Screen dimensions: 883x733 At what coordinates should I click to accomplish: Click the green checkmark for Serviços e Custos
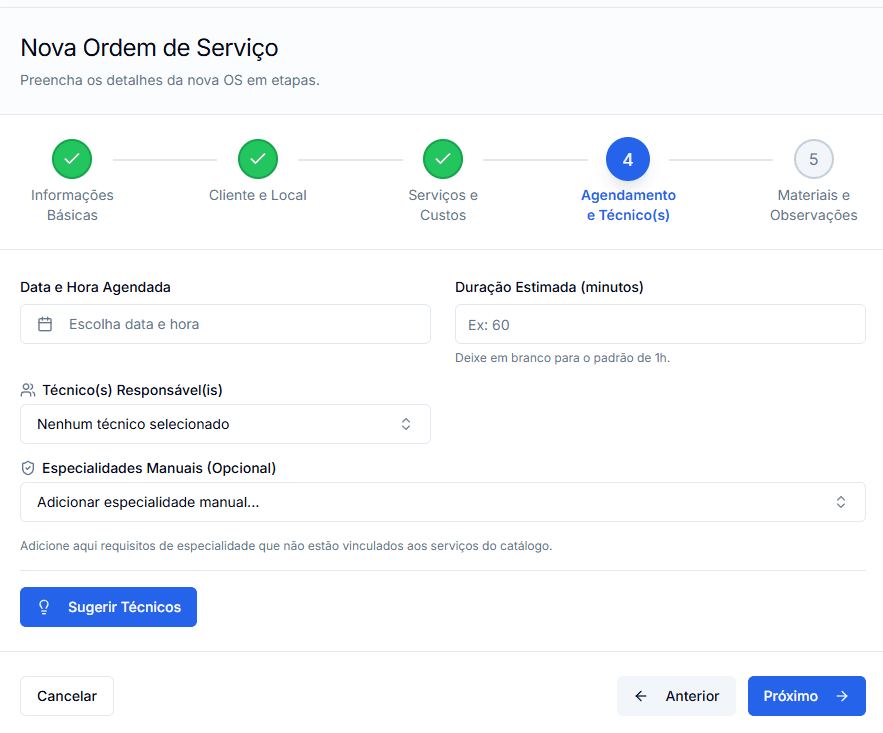[x=443, y=159]
